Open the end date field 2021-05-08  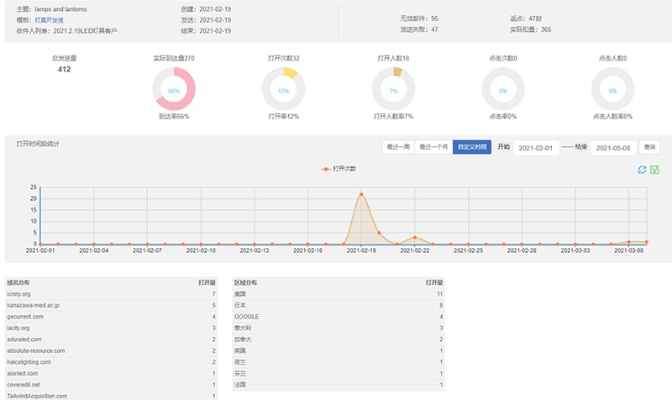(x=611, y=147)
